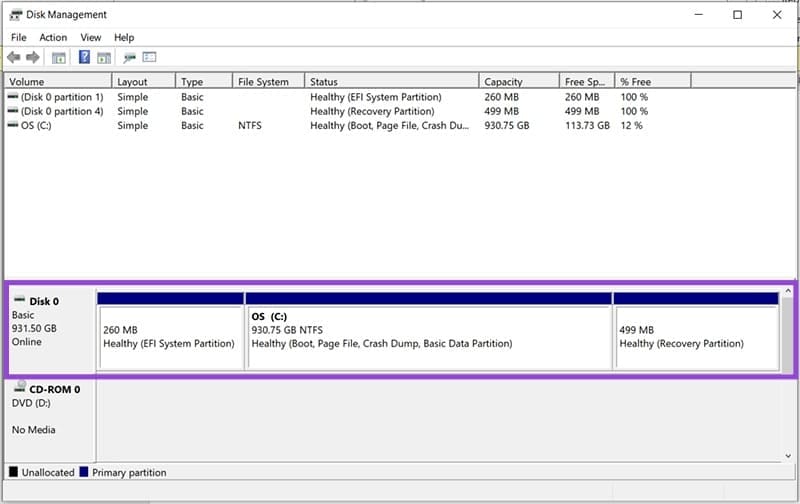Click the 12 % free cell
The height and width of the screenshot is (504, 800).
tap(631, 125)
